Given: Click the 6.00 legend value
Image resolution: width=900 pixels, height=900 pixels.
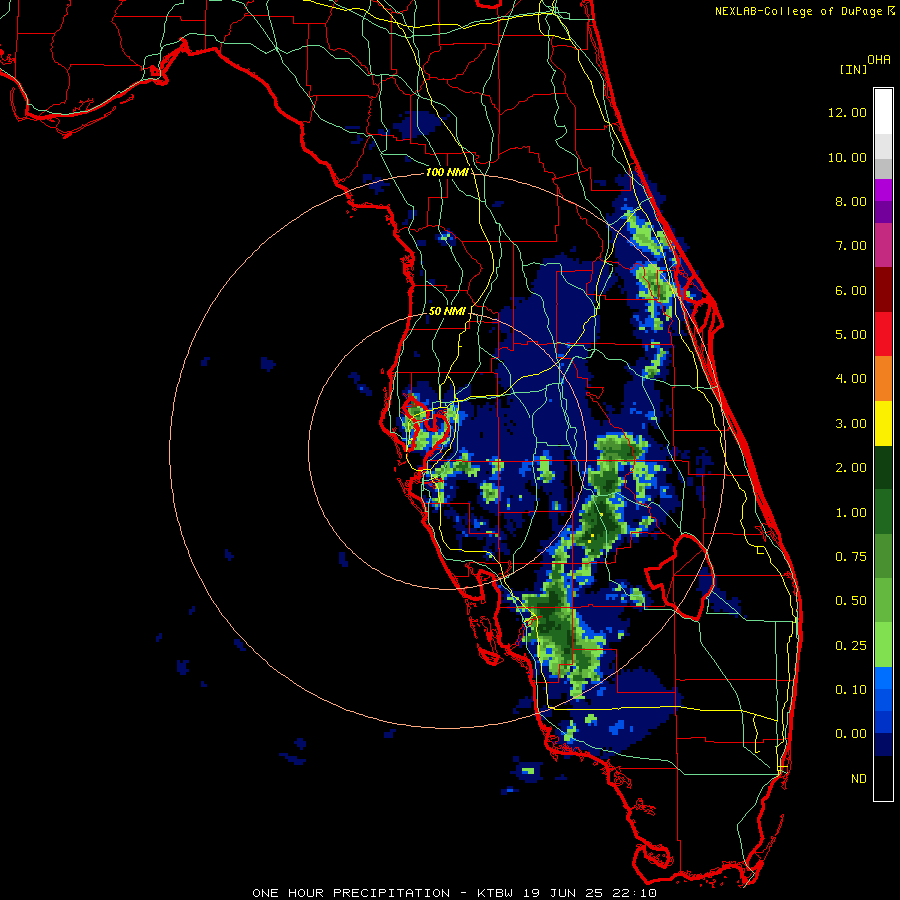Looking at the screenshot, I should 851,290.
